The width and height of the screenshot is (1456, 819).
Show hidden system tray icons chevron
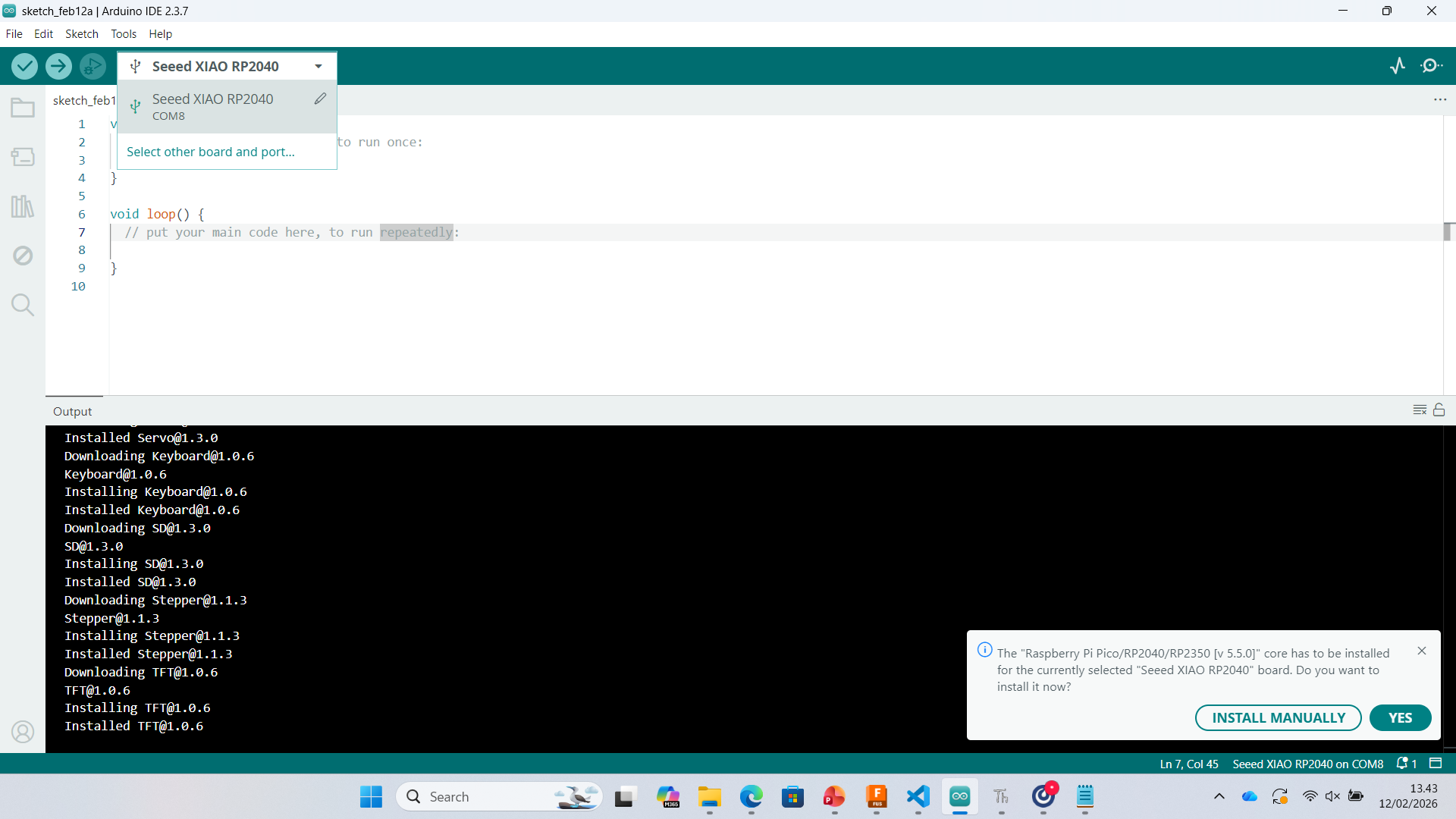click(1219, 796)
